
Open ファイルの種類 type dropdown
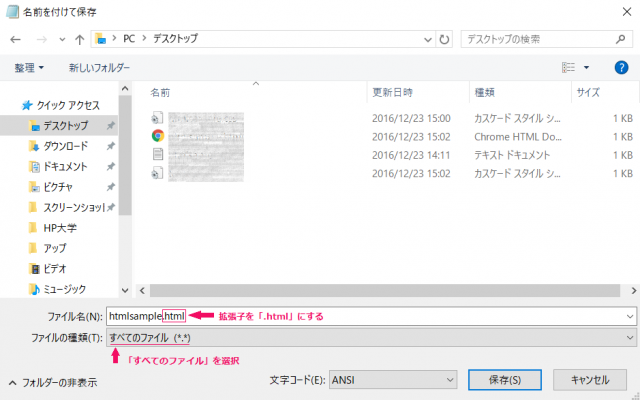pos(371,338)
